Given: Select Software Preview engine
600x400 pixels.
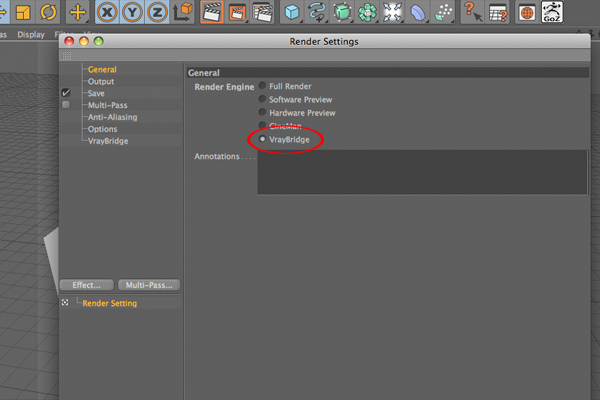Looking at the screenshot, I should point(262,99).
